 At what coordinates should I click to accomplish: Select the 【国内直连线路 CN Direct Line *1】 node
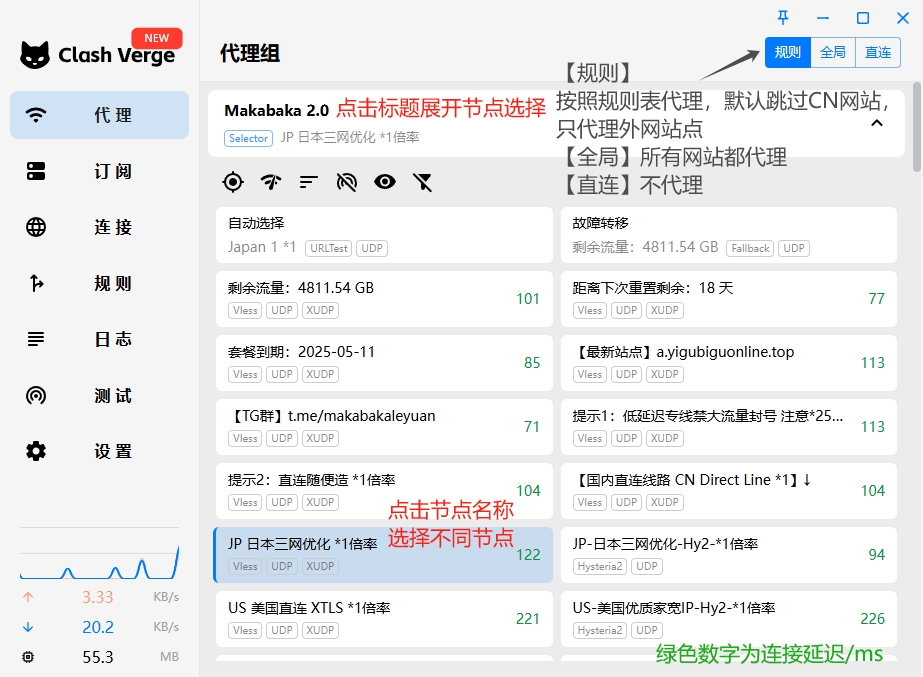click(729, 491)
